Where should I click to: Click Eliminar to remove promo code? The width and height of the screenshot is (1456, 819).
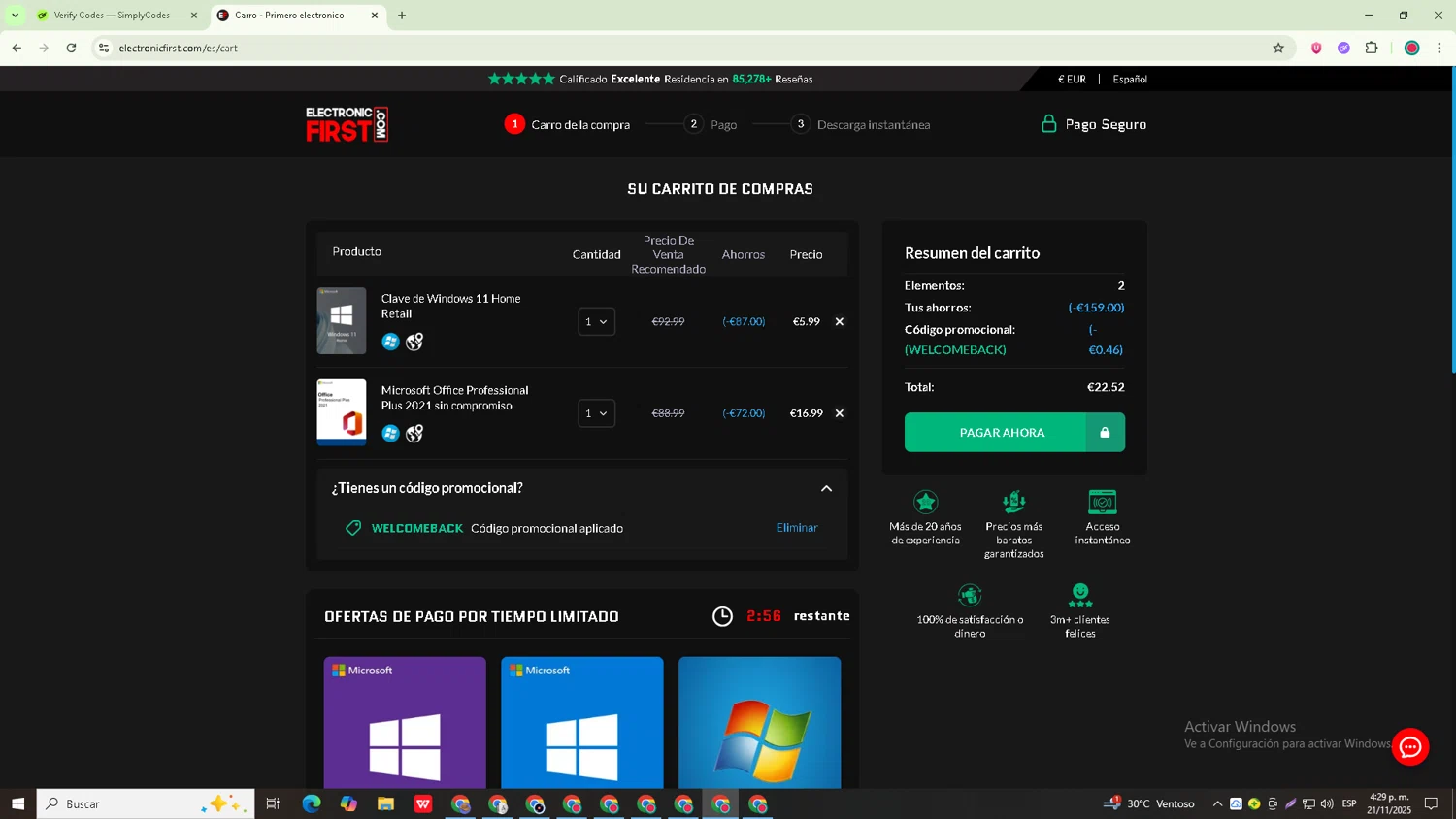[x=797, y=528]
